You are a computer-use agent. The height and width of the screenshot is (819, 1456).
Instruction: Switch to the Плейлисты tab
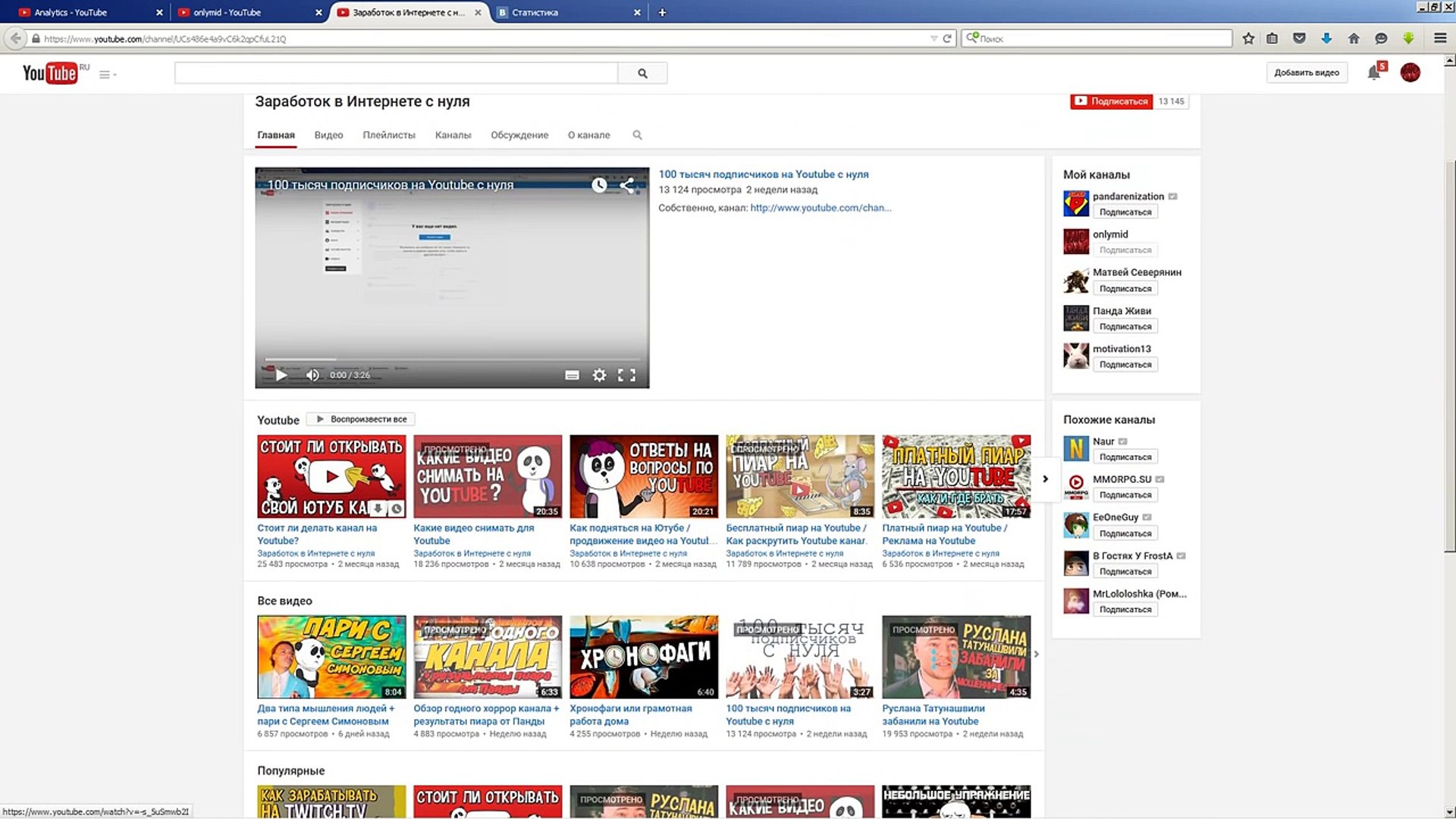pyautogui.click(x=388, y=135)
